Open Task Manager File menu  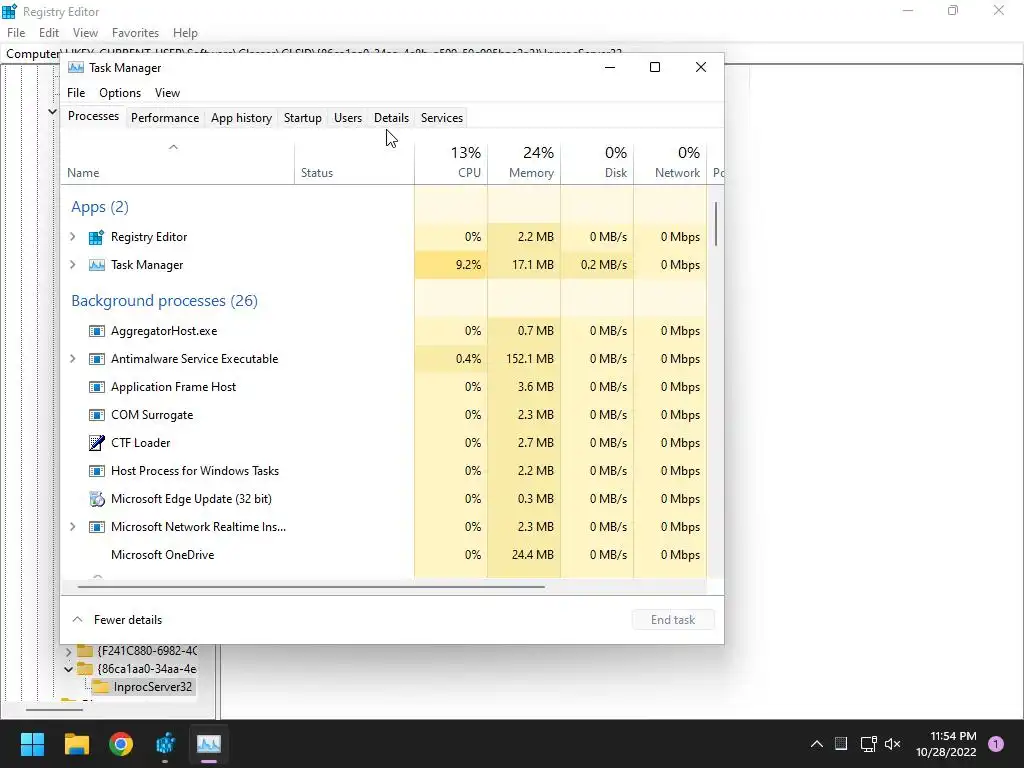76,93
